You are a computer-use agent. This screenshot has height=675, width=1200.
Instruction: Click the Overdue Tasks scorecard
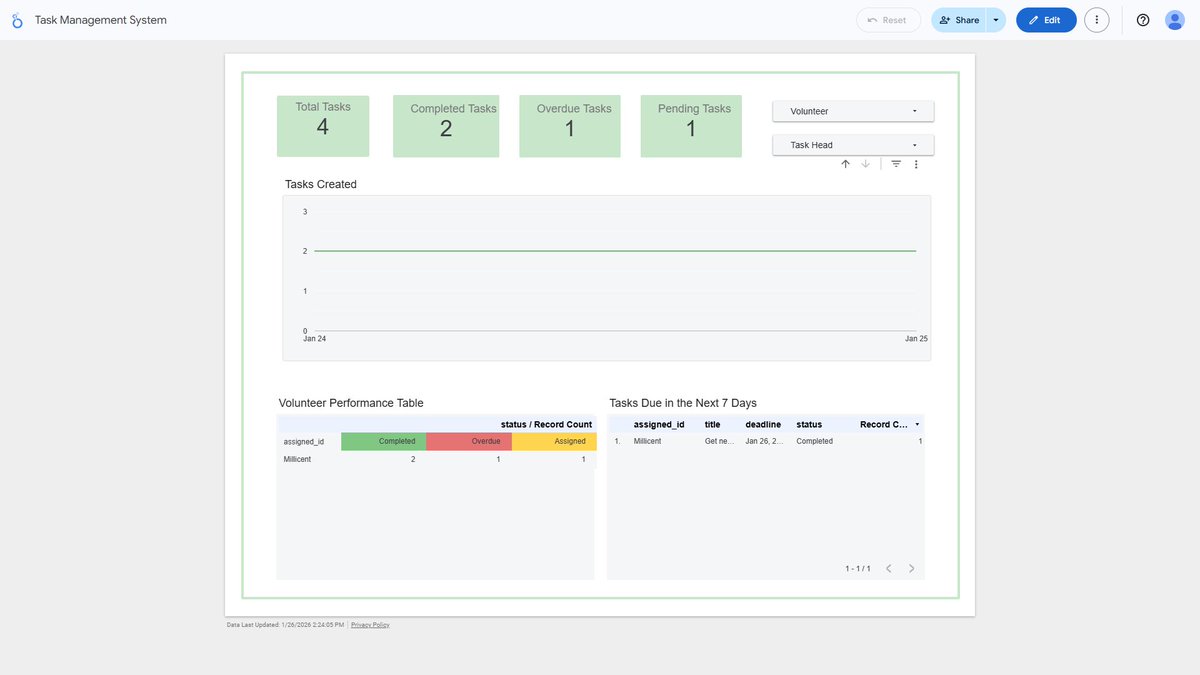pos(570,126)
